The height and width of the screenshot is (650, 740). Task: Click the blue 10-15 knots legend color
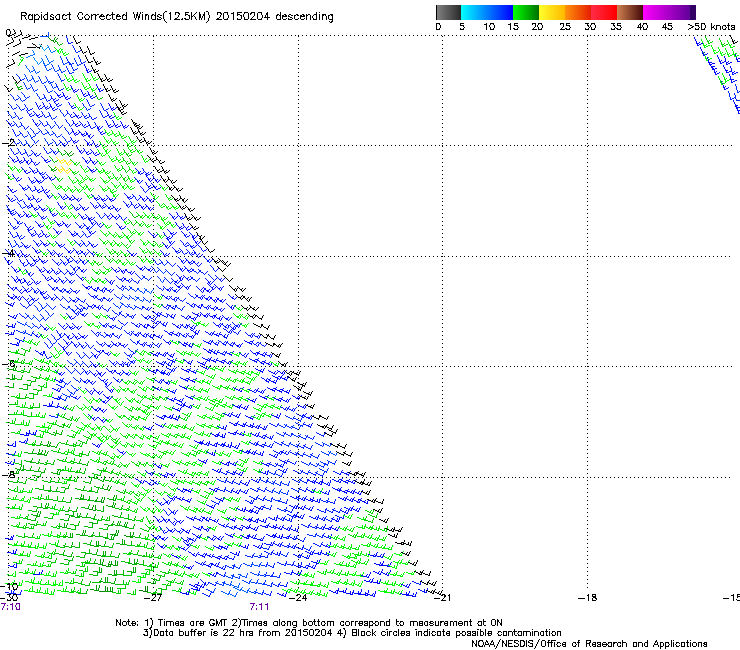click(x=499, y=12)
